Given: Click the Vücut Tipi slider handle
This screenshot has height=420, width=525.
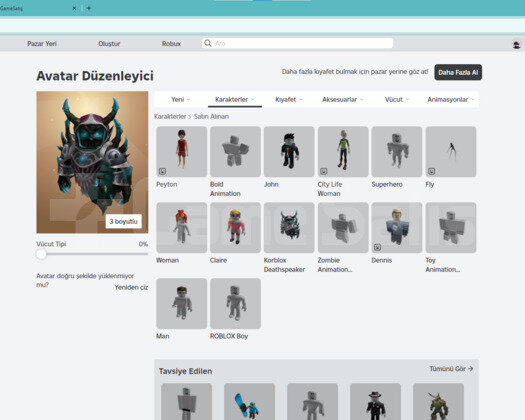Looking at the screenshot, I should (x=41, y=254).
